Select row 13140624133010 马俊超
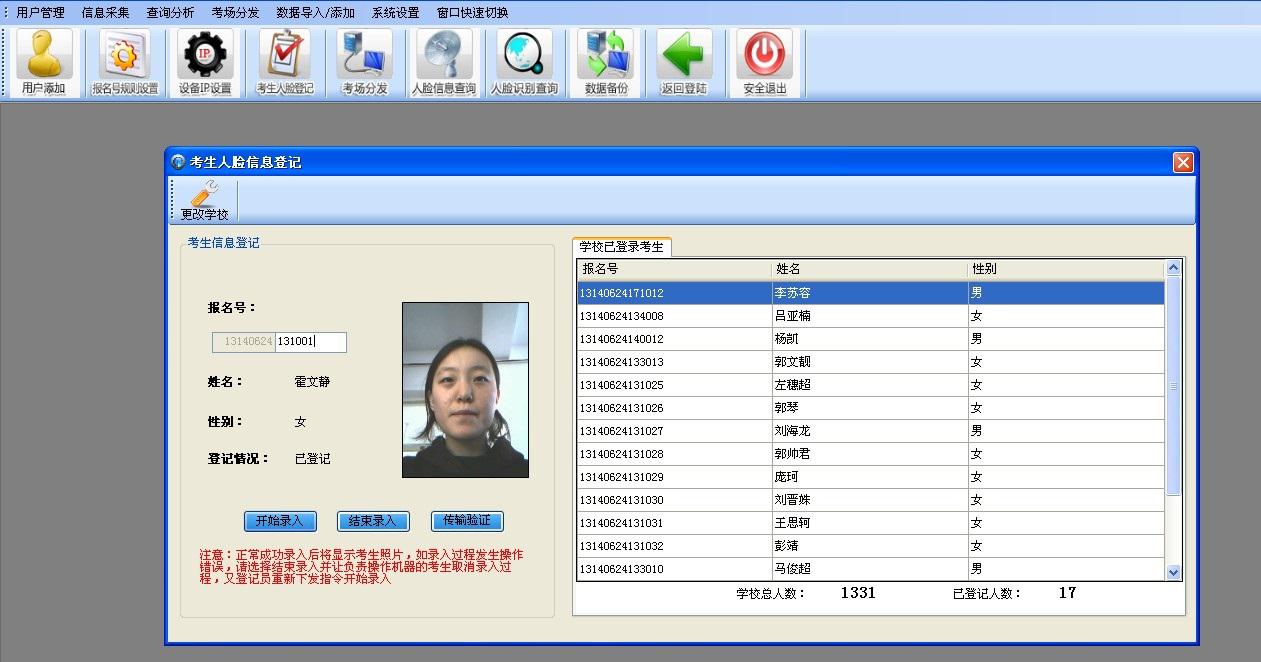1261x662 pixels. pos(871,569)
